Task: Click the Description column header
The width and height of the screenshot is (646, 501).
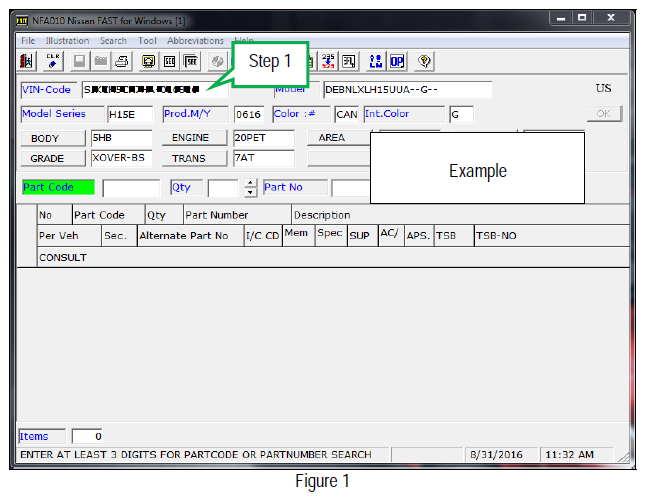Action: tap(461, 215)
